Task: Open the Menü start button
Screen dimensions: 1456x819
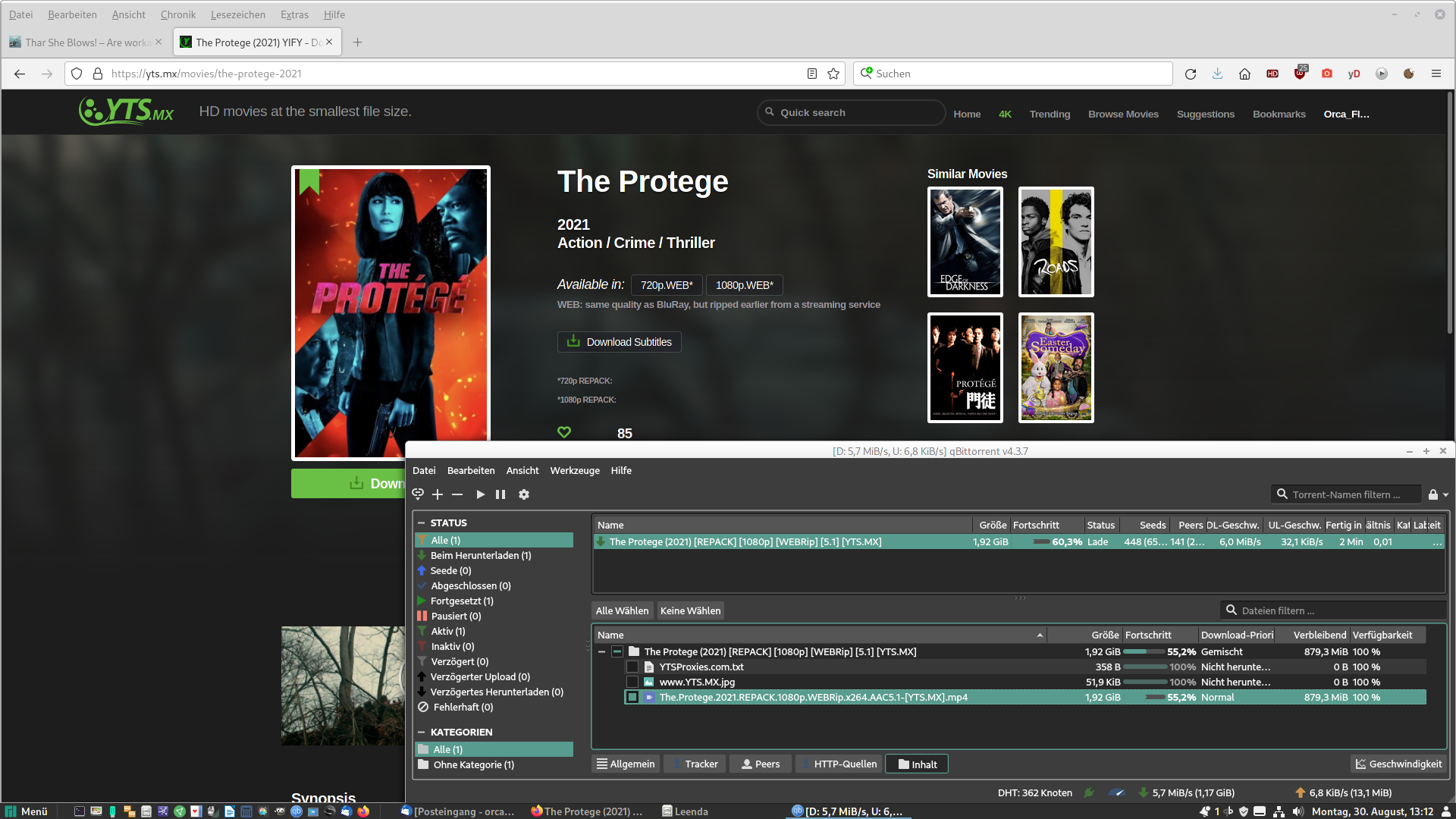Action: (x=27, y=811)
